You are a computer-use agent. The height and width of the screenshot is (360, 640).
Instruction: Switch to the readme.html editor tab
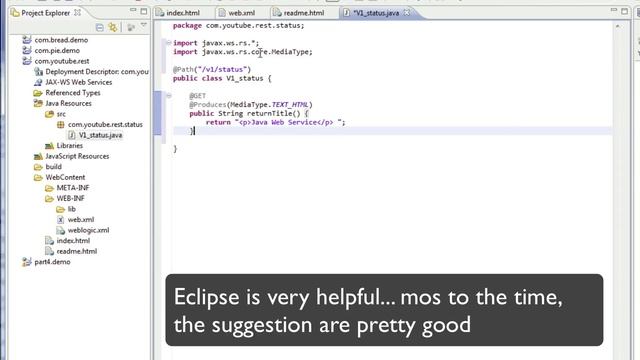(303, 13)
